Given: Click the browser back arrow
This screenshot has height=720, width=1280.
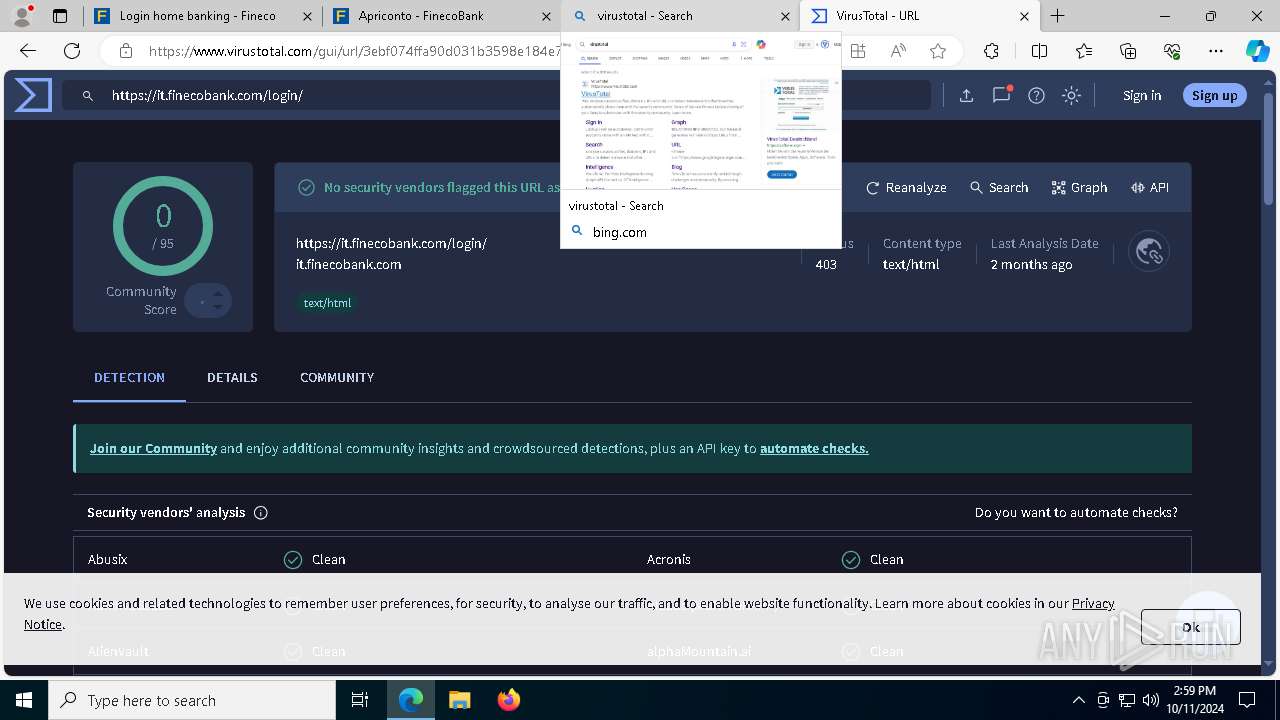Looking at the screenshot, I should [28, 51].
